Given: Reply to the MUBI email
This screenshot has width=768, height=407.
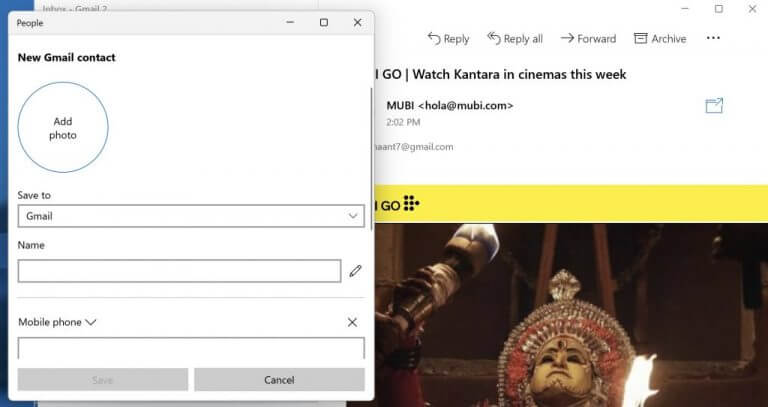Looking at the screenshot, I should (x=448, y=38).
